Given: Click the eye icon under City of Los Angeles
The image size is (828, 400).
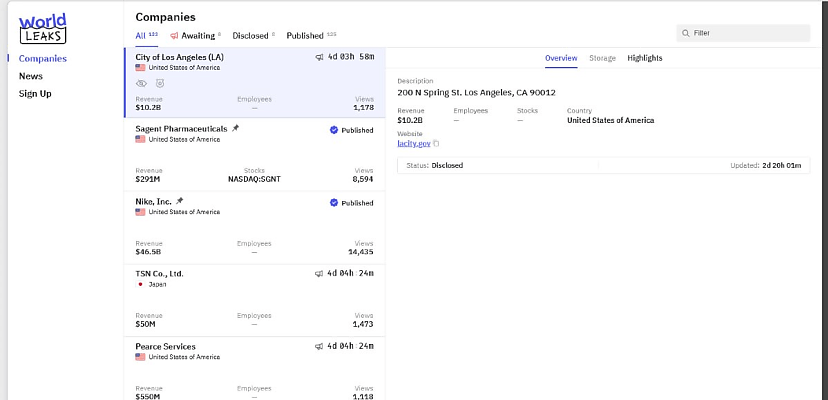Looking at the screenshot, I should [141, 83].
